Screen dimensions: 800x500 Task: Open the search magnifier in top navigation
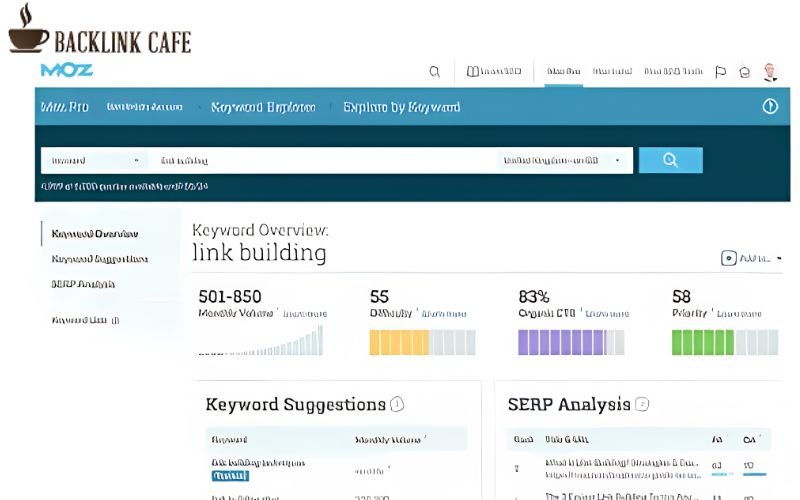point(435,71)
